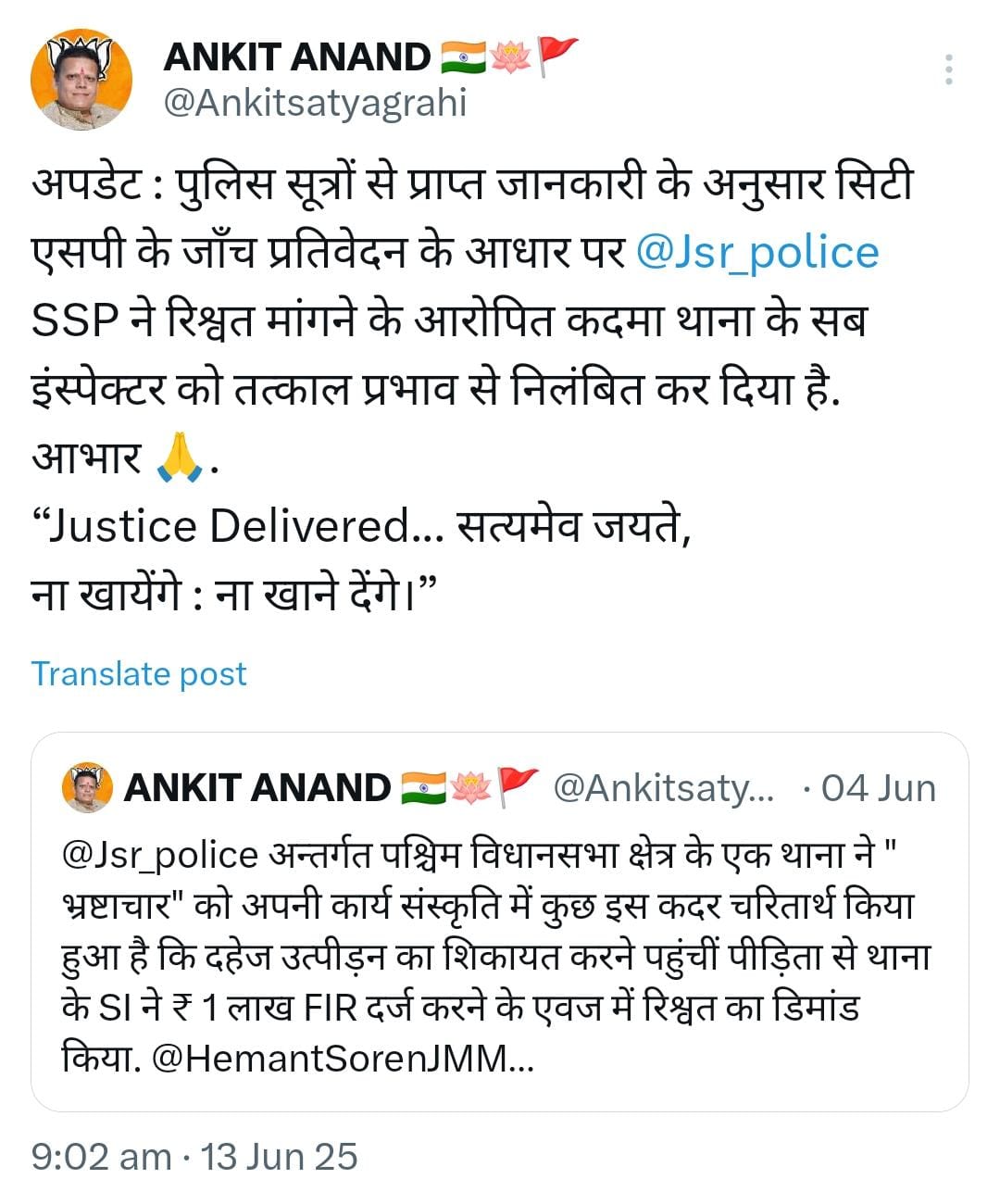Click the lotus emoji in header name

pos(510,57)
